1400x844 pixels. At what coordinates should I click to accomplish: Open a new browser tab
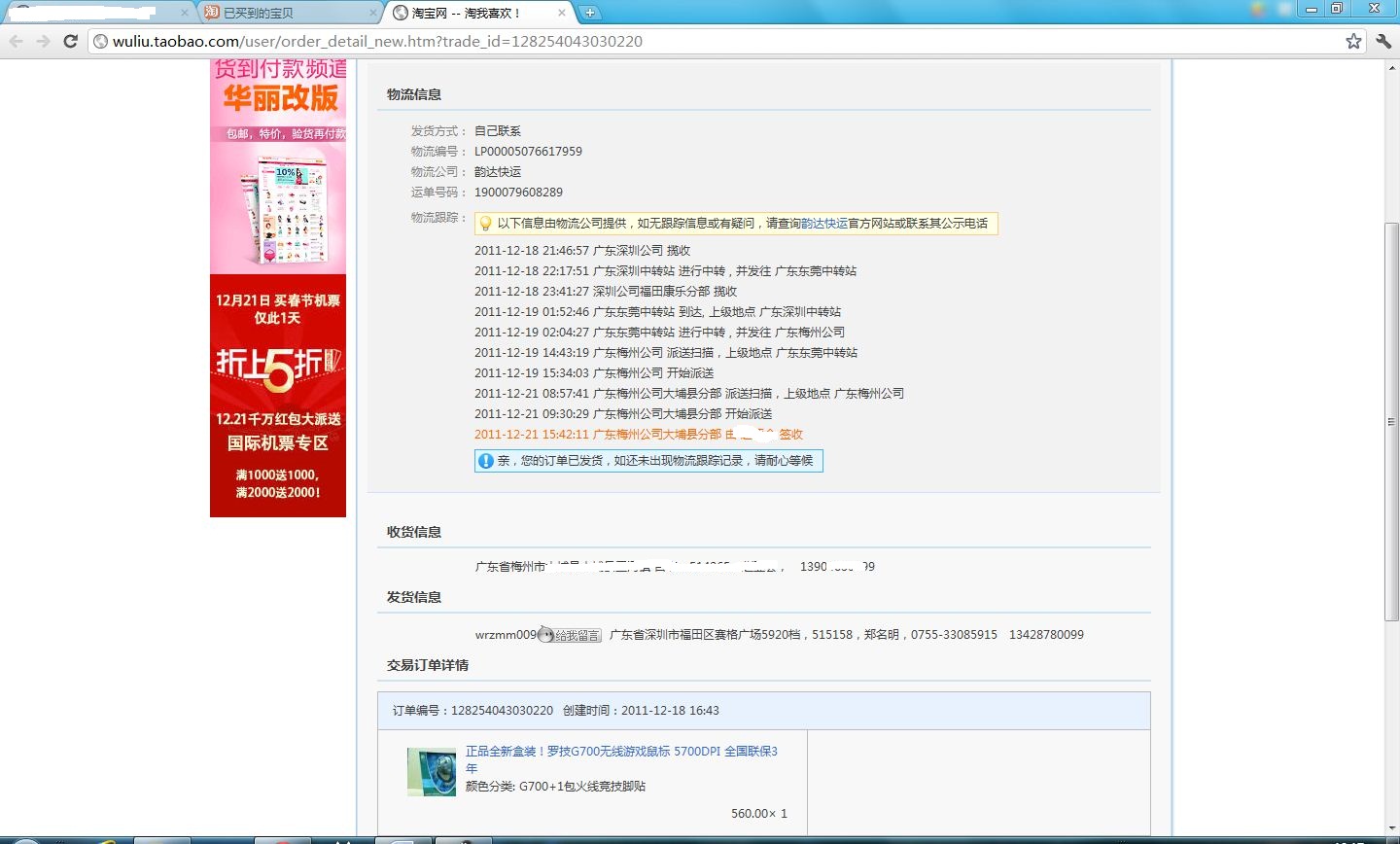pos(589,13)
